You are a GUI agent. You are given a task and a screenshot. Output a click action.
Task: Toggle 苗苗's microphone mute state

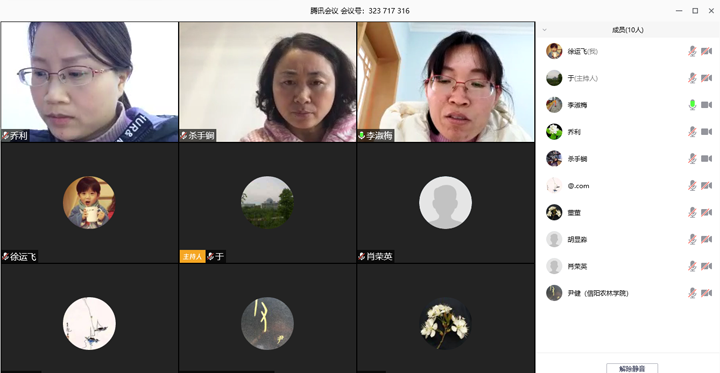point(692,213)
